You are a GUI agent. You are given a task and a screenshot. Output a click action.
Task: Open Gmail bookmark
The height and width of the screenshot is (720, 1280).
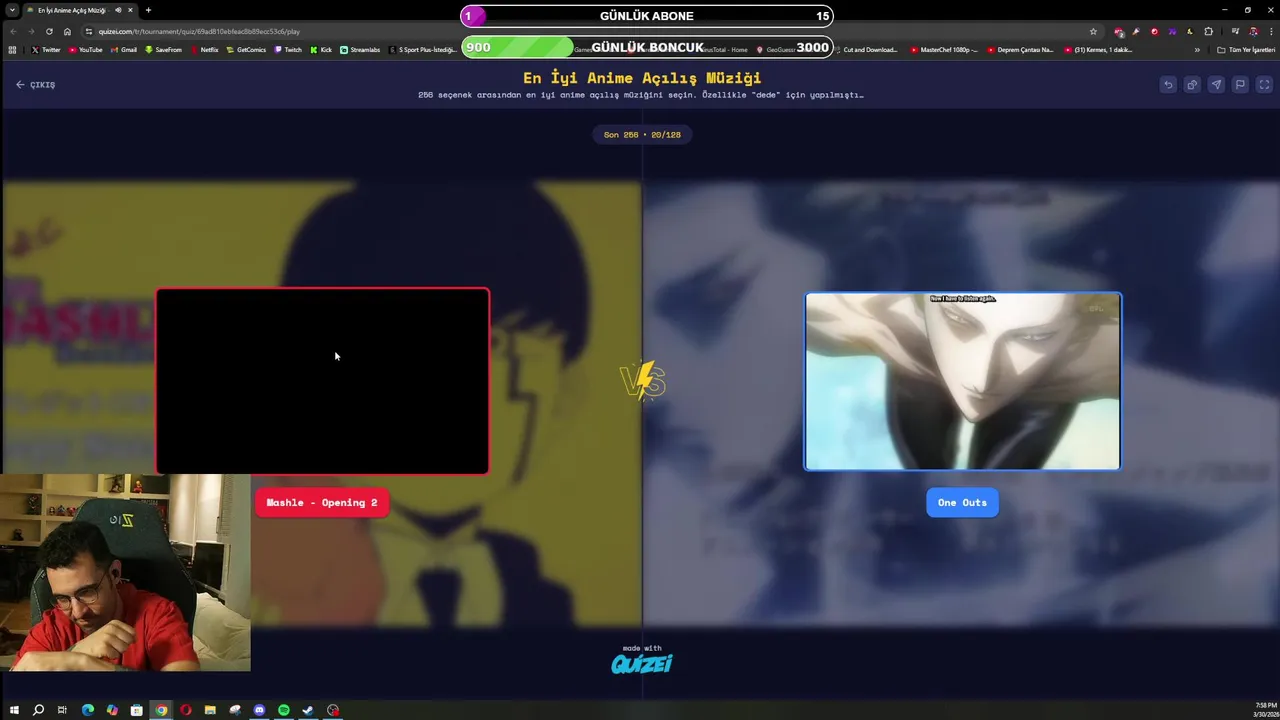coord(124,49)
